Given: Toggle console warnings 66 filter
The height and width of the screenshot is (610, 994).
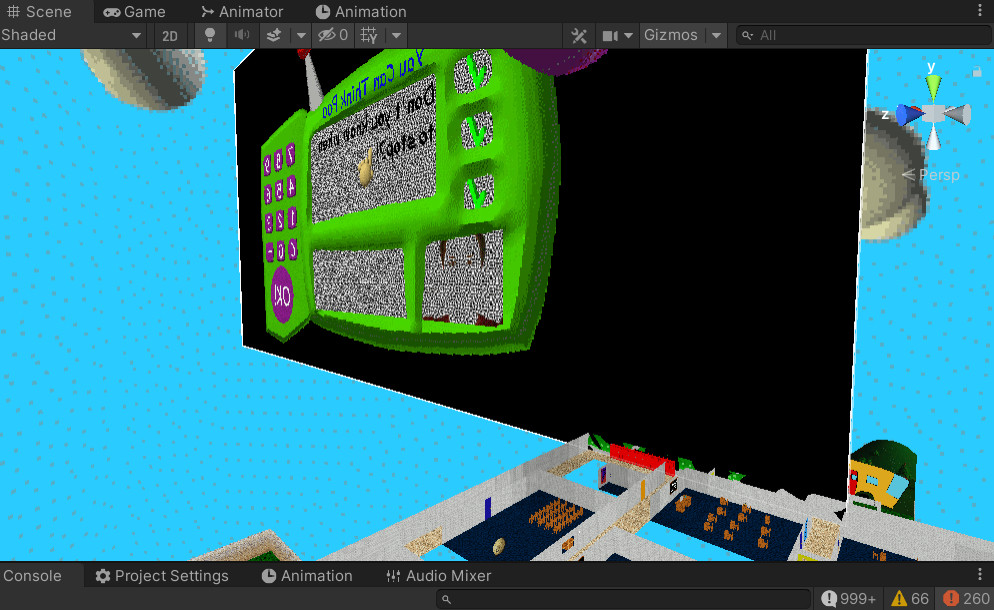Looking at the screenshot, I should [910, 599].
